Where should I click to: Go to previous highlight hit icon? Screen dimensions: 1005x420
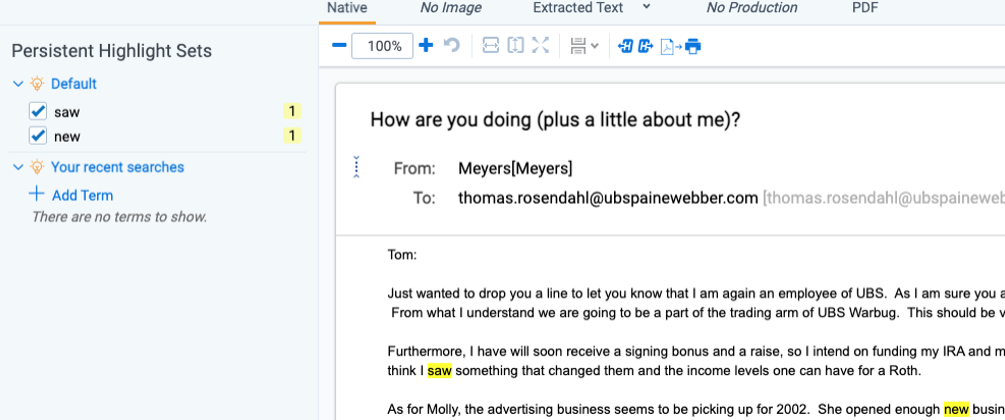[626, 46]
